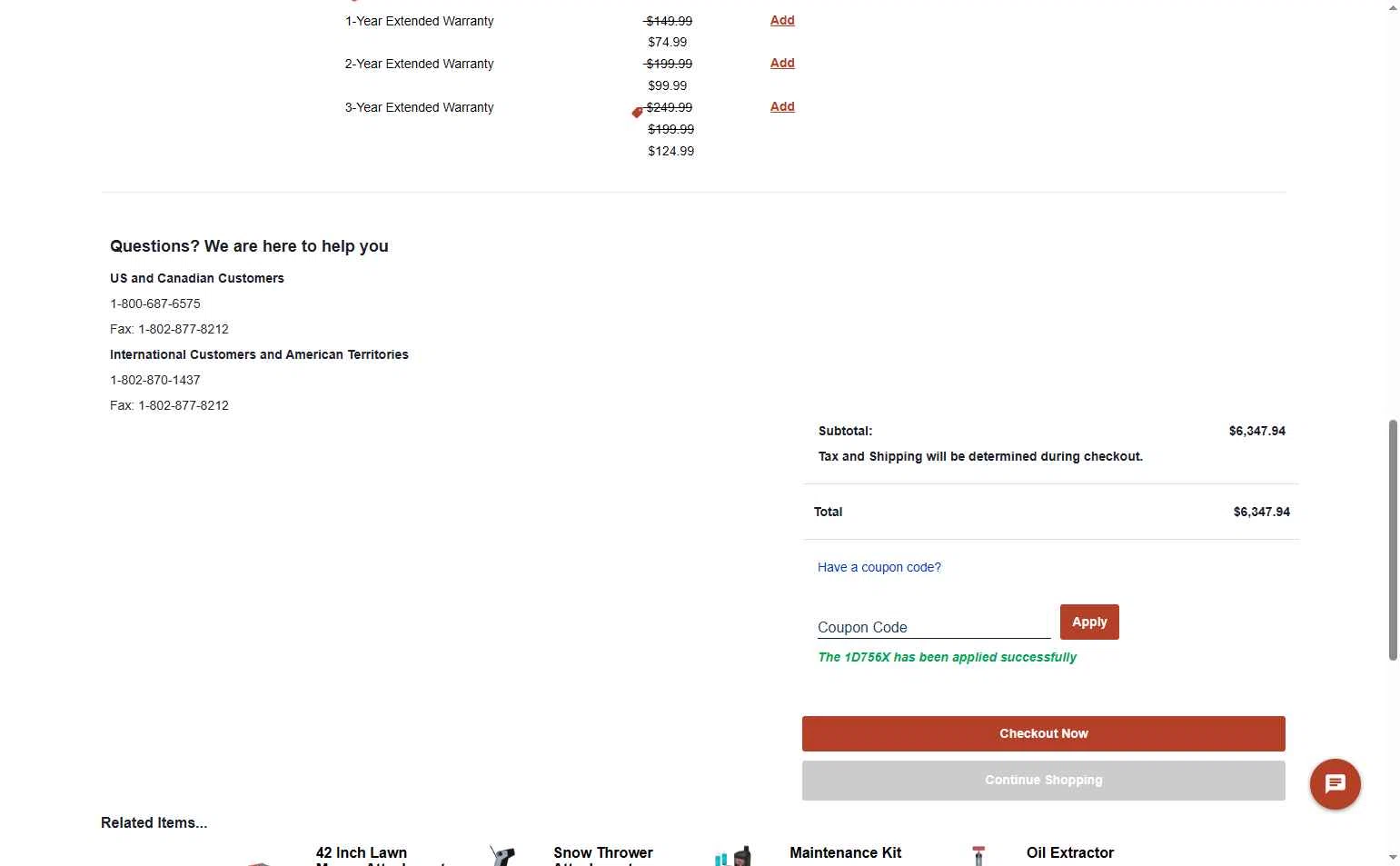Click the 2-Year Extended Warranty label
Viewport: 1400px width, 866px height.
tap(419, 64)
